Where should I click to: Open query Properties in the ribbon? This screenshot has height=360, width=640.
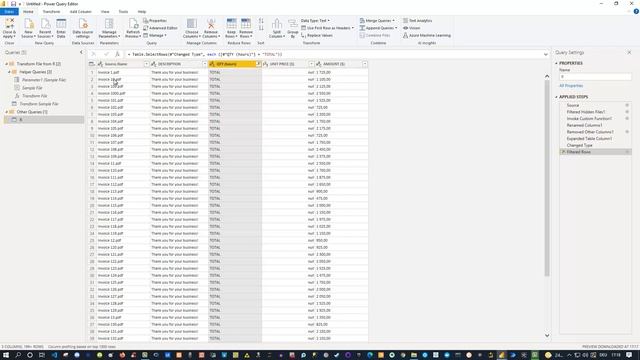[155, 20]
